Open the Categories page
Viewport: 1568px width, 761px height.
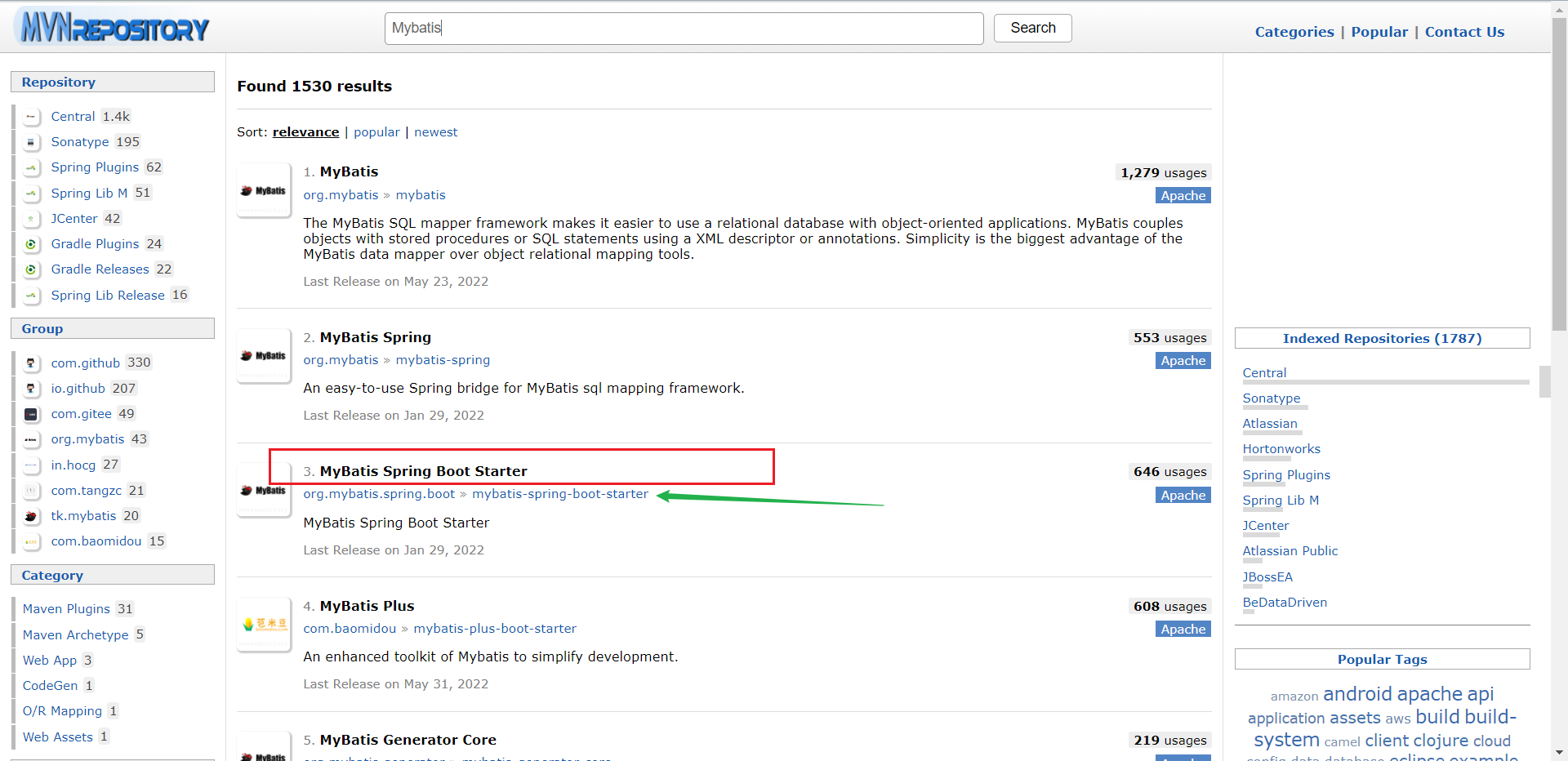click(x=1294, y=32)
